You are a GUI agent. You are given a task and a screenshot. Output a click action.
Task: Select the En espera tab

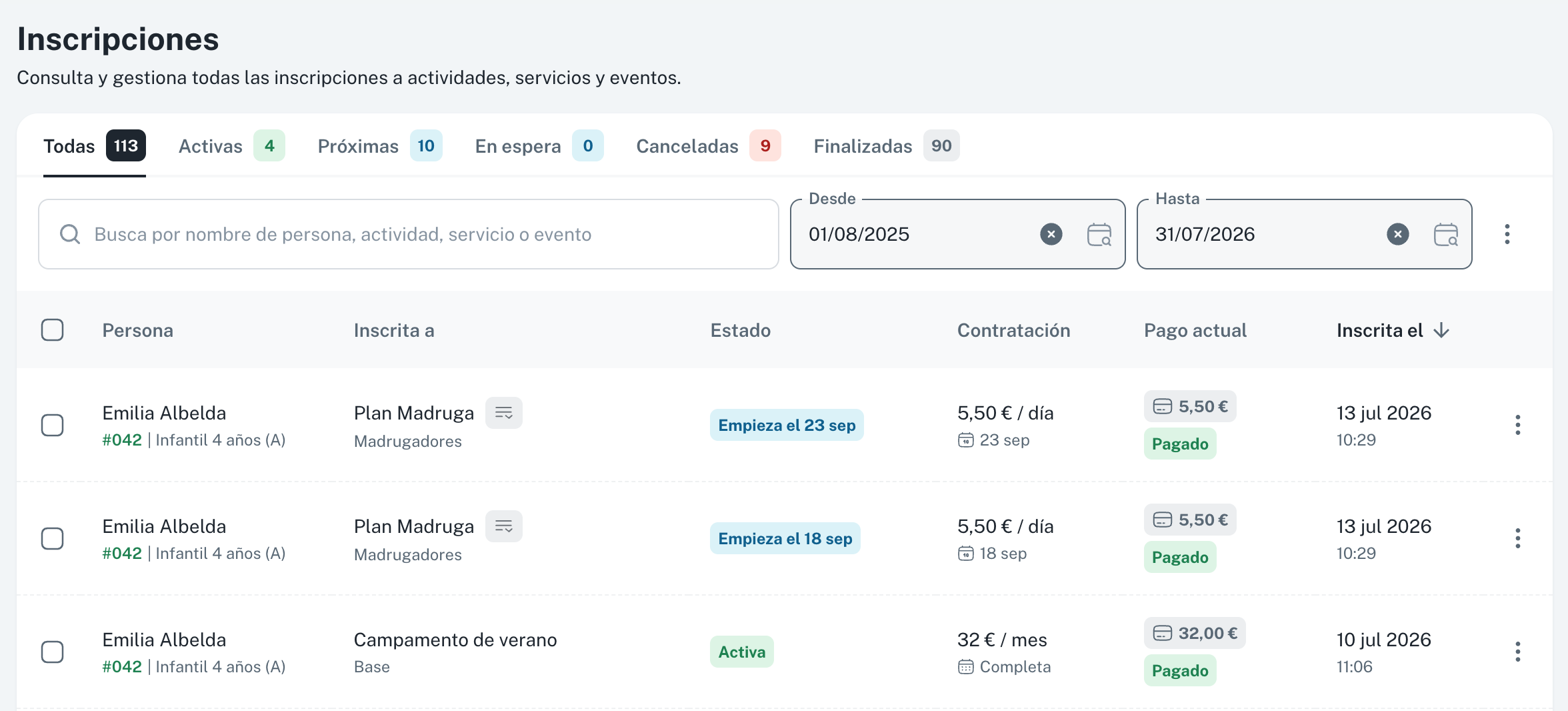pyautogui.click(x=539, y=146)
